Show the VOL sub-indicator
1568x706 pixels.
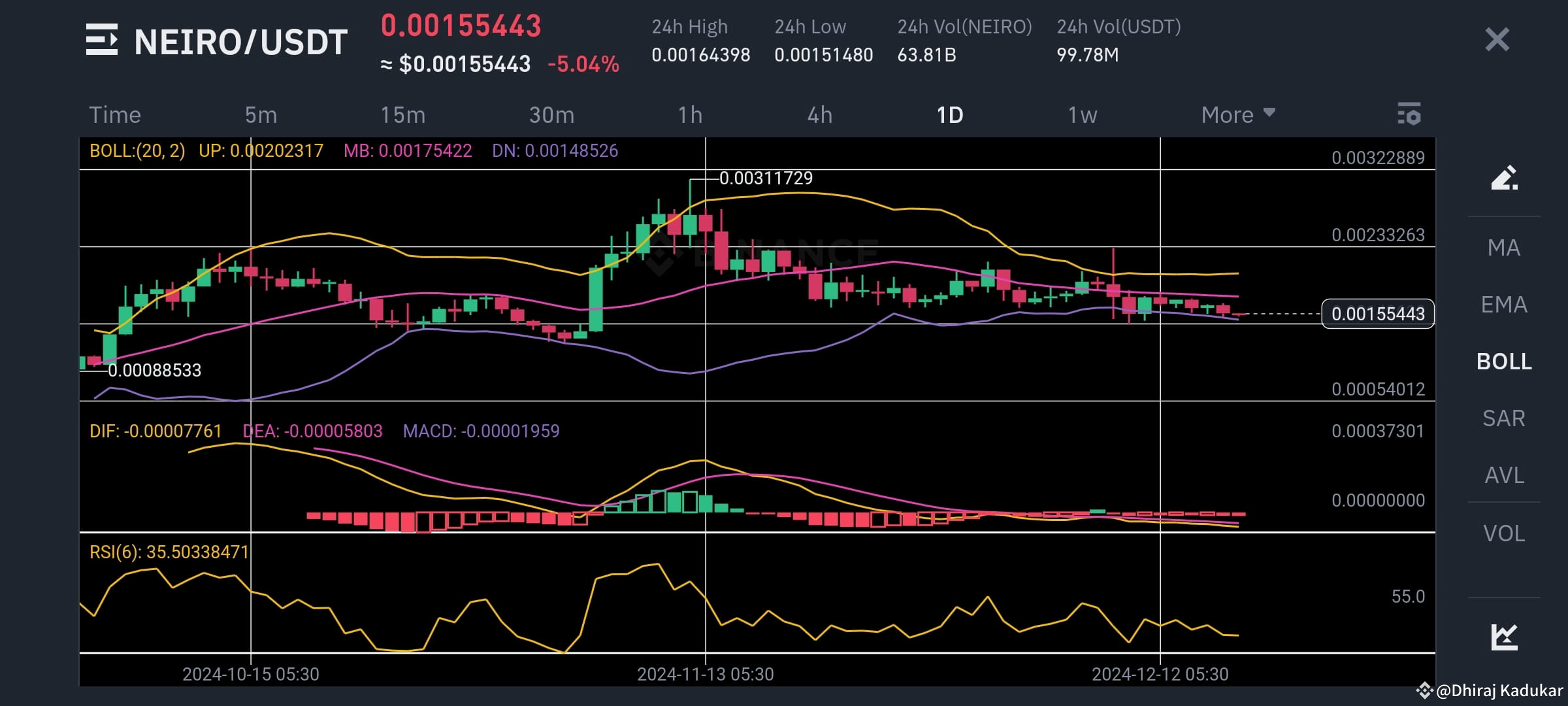click(x=1503, y=533)
